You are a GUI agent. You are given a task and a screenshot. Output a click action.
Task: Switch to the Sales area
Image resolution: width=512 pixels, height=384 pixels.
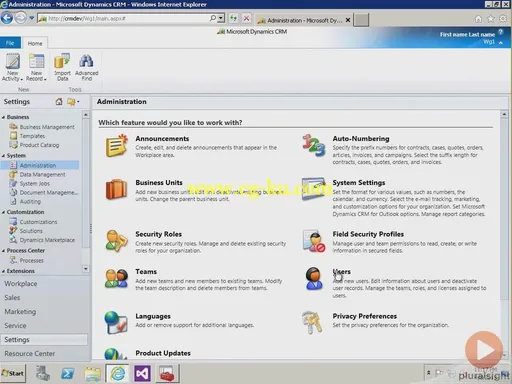click(12, 298)
